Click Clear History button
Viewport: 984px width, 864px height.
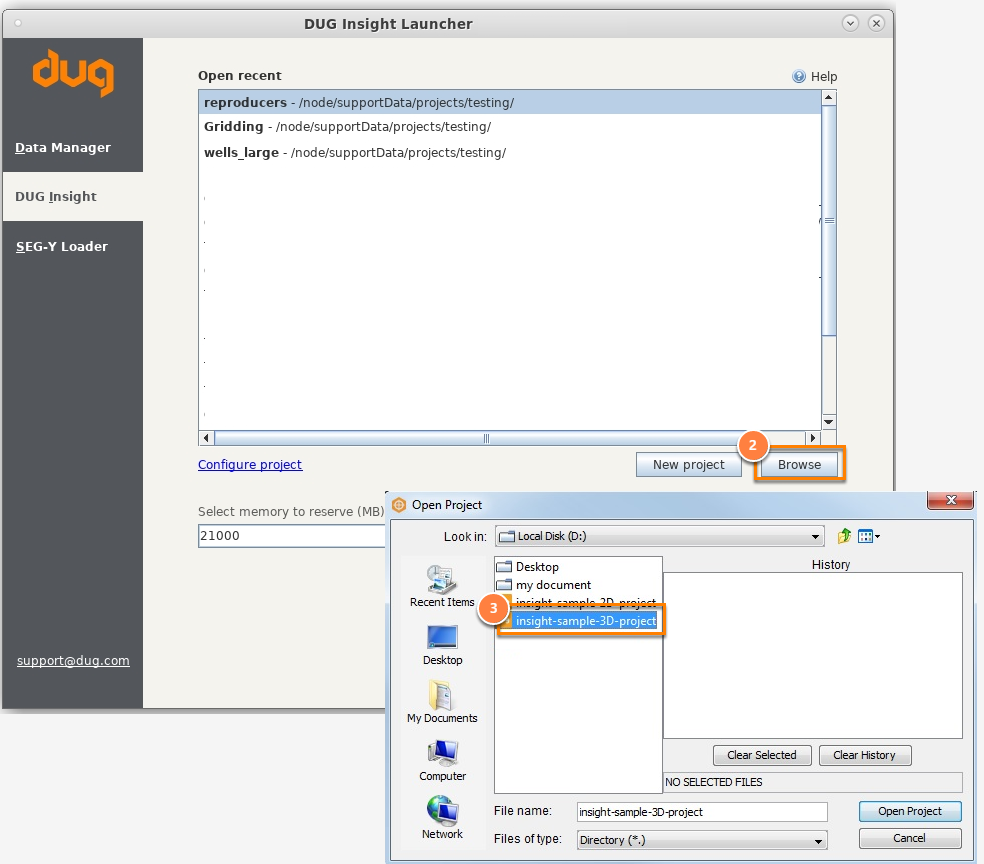(x=865, y=755)
